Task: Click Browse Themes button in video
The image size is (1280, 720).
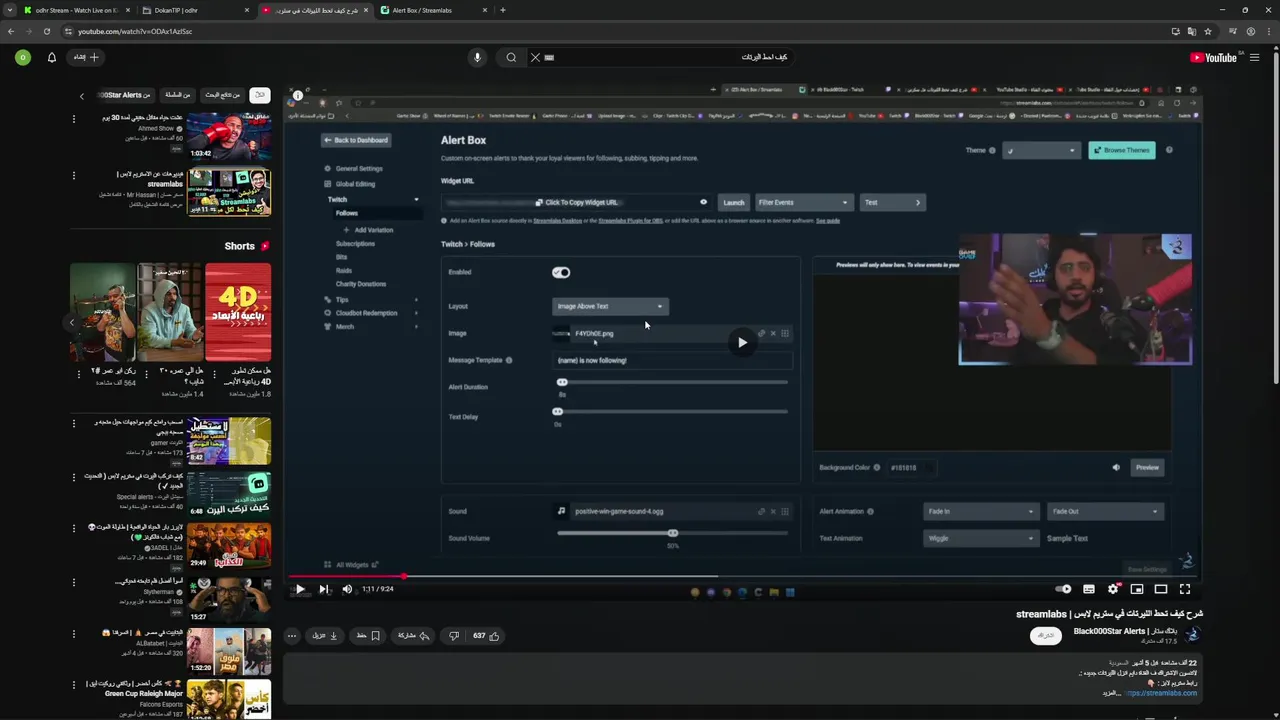Action: [1122, 150]
